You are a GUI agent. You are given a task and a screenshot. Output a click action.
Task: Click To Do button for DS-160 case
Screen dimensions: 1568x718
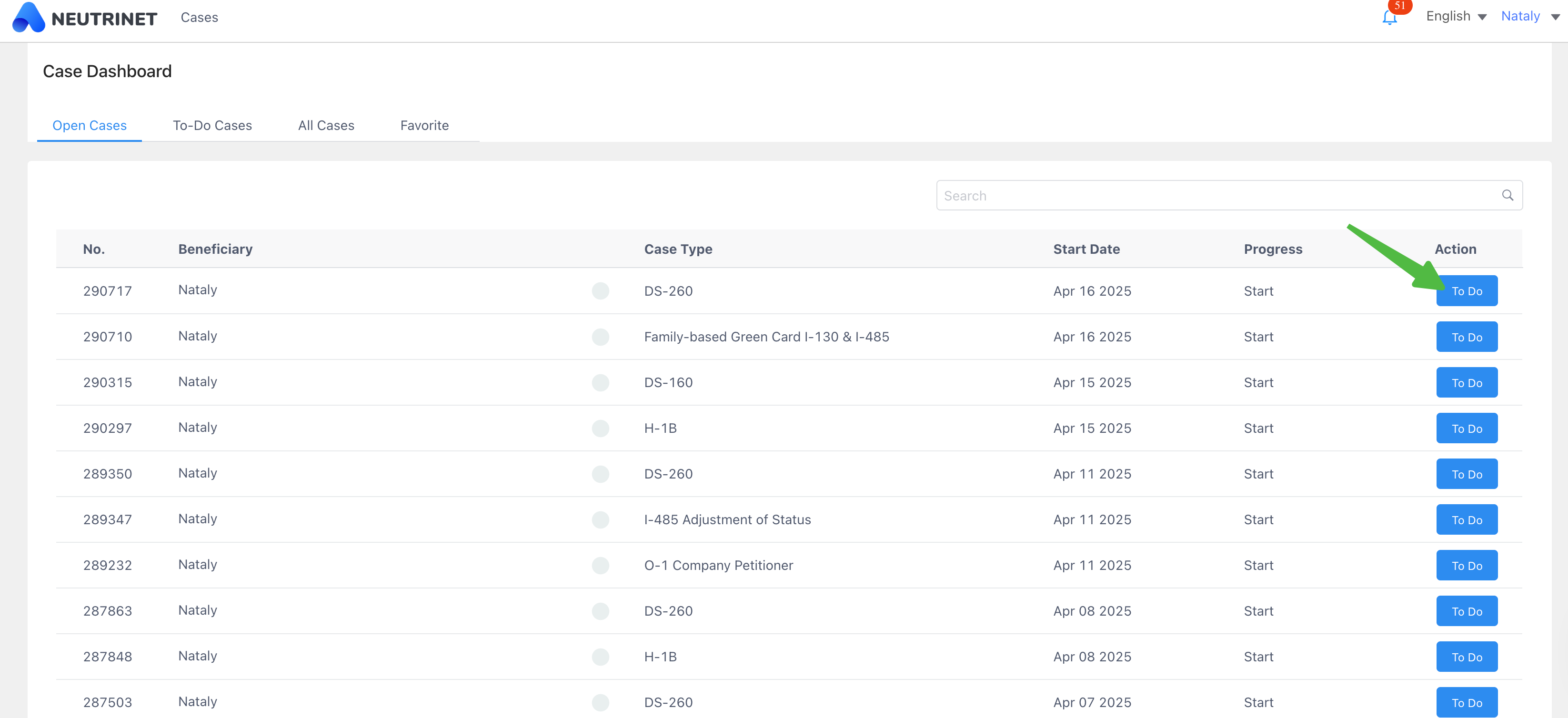[x=1467, y=382]
